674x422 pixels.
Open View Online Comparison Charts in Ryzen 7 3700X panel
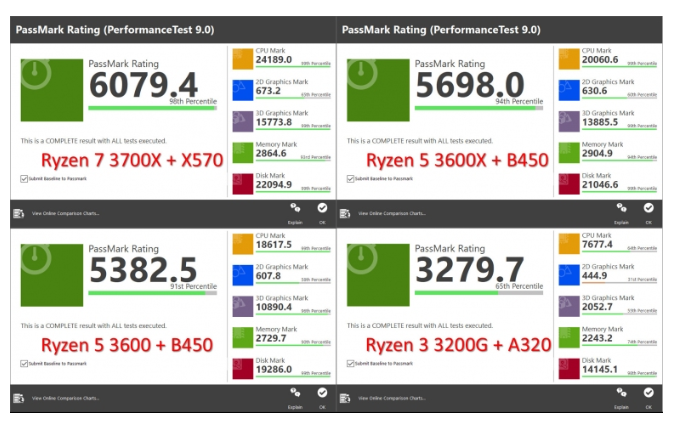[65, 214]
